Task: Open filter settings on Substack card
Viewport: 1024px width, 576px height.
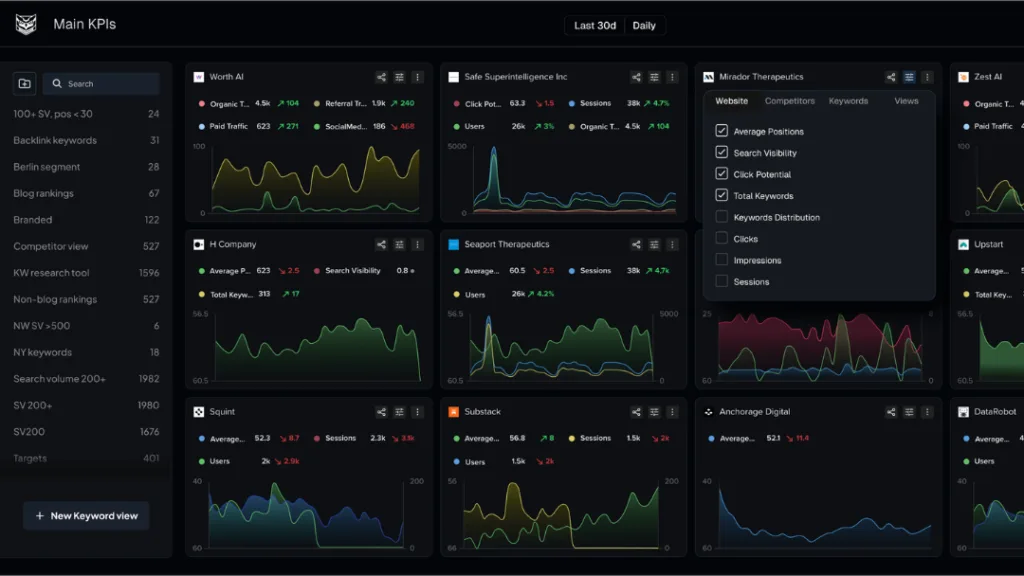Action: coord(654,412)
